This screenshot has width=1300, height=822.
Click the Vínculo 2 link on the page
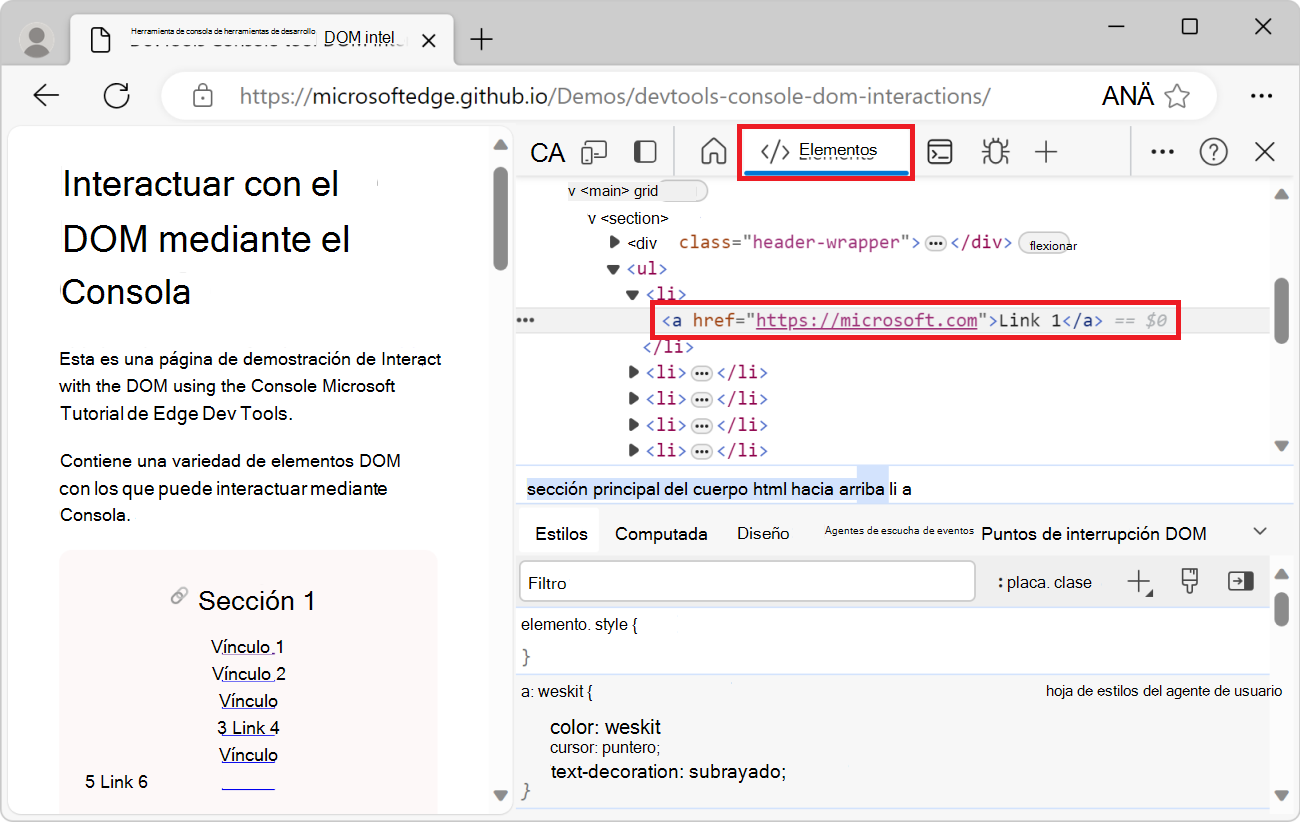248,673
